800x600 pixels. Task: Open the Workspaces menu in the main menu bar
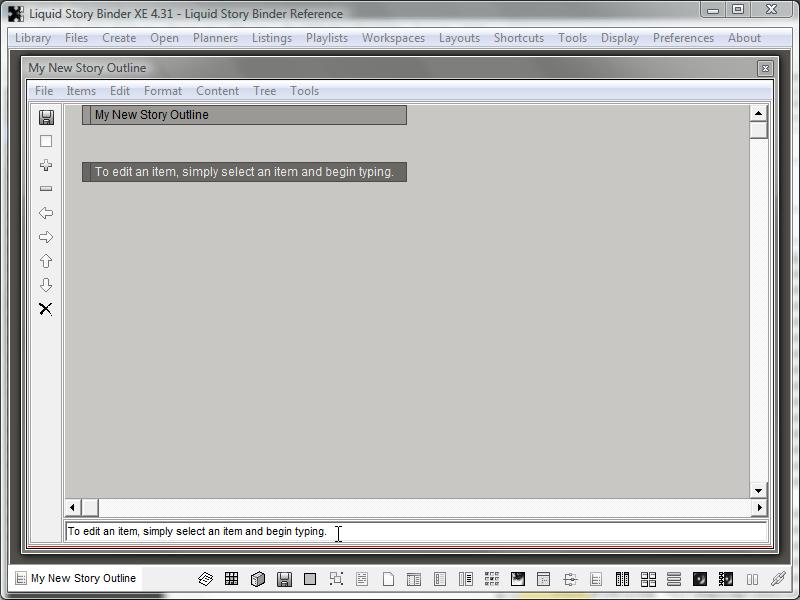point(393,38)
